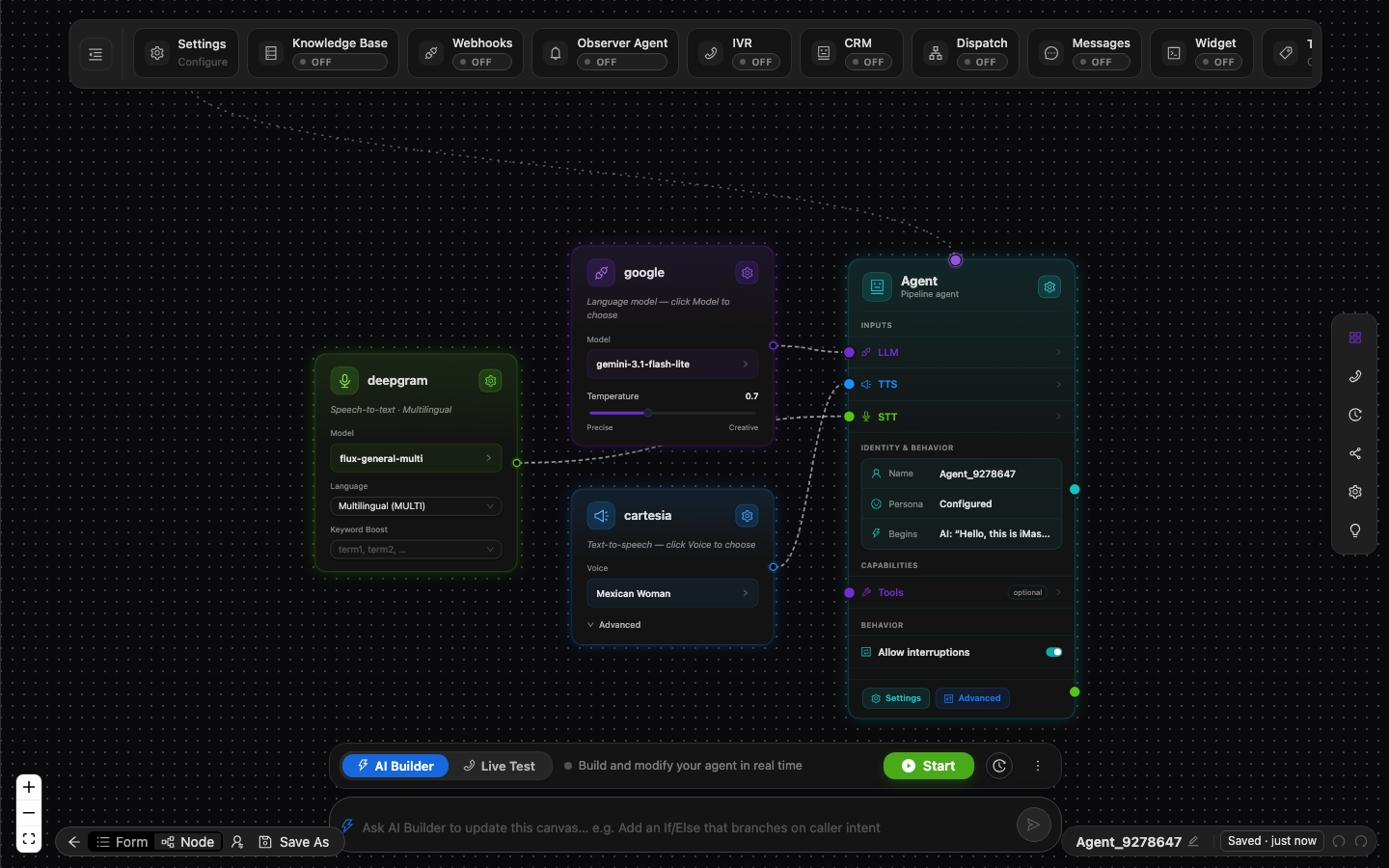Expand the STT input row

[x=962, y=417]
